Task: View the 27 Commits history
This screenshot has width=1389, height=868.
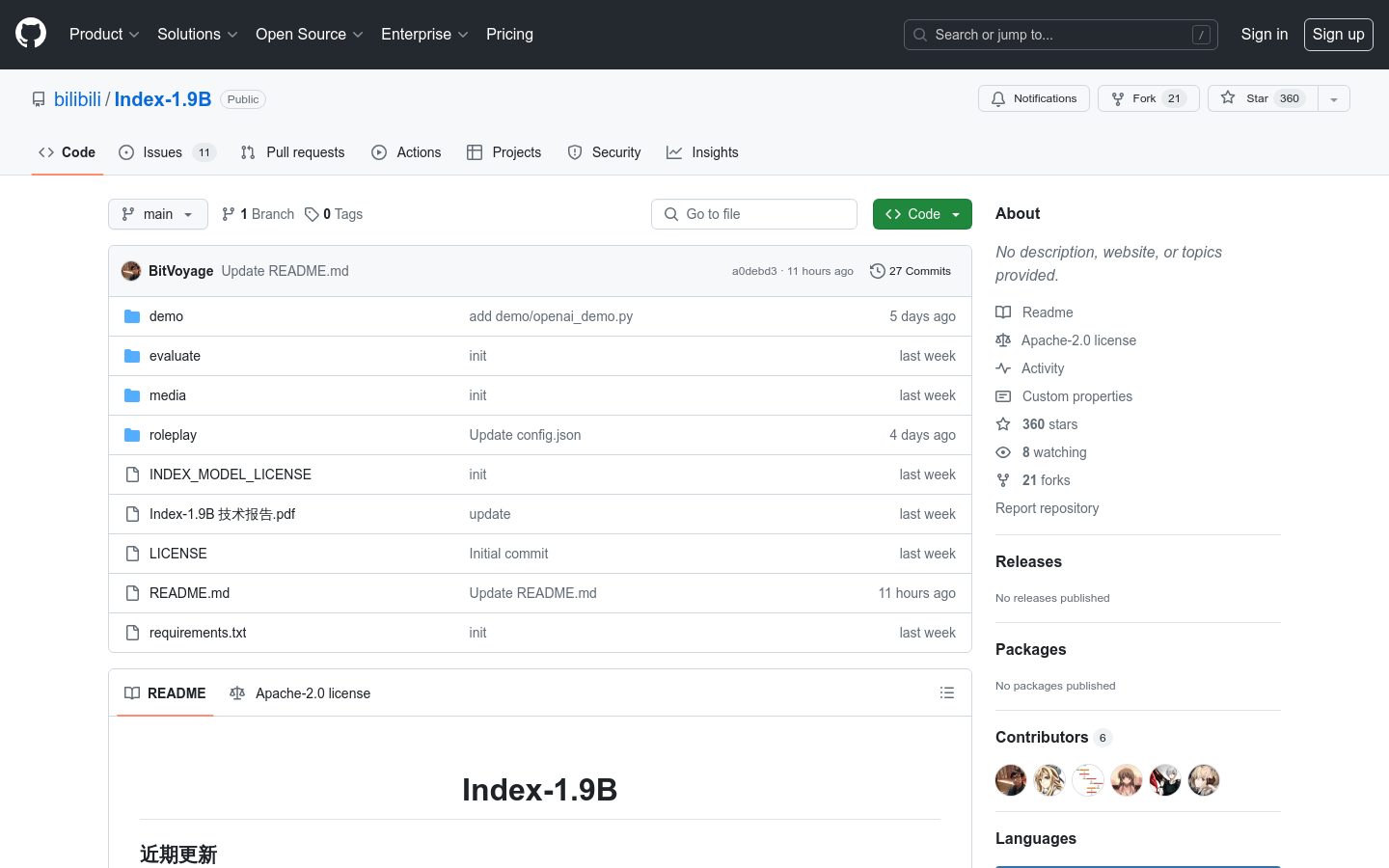Action: point(911,271)
